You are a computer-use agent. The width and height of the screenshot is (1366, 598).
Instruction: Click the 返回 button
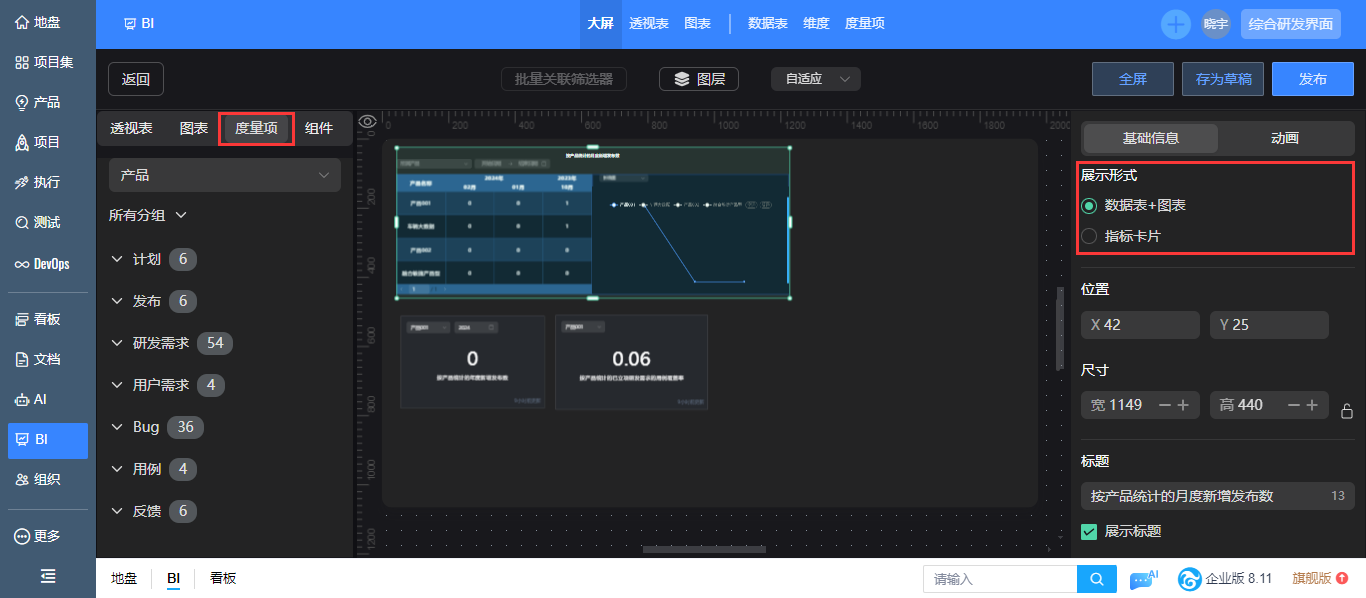[136, 79]
